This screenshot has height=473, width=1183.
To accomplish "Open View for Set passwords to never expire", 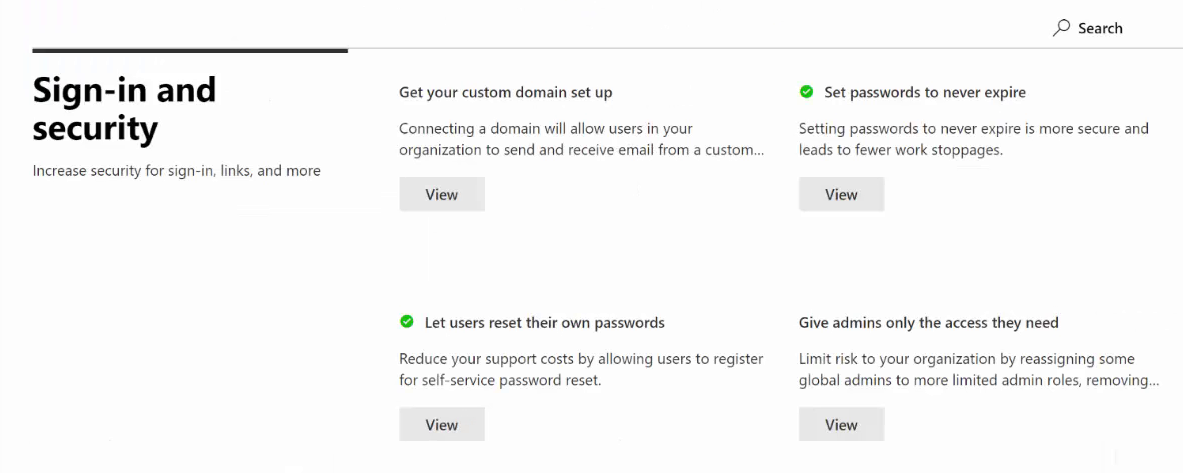I will [x=841, y=195].
